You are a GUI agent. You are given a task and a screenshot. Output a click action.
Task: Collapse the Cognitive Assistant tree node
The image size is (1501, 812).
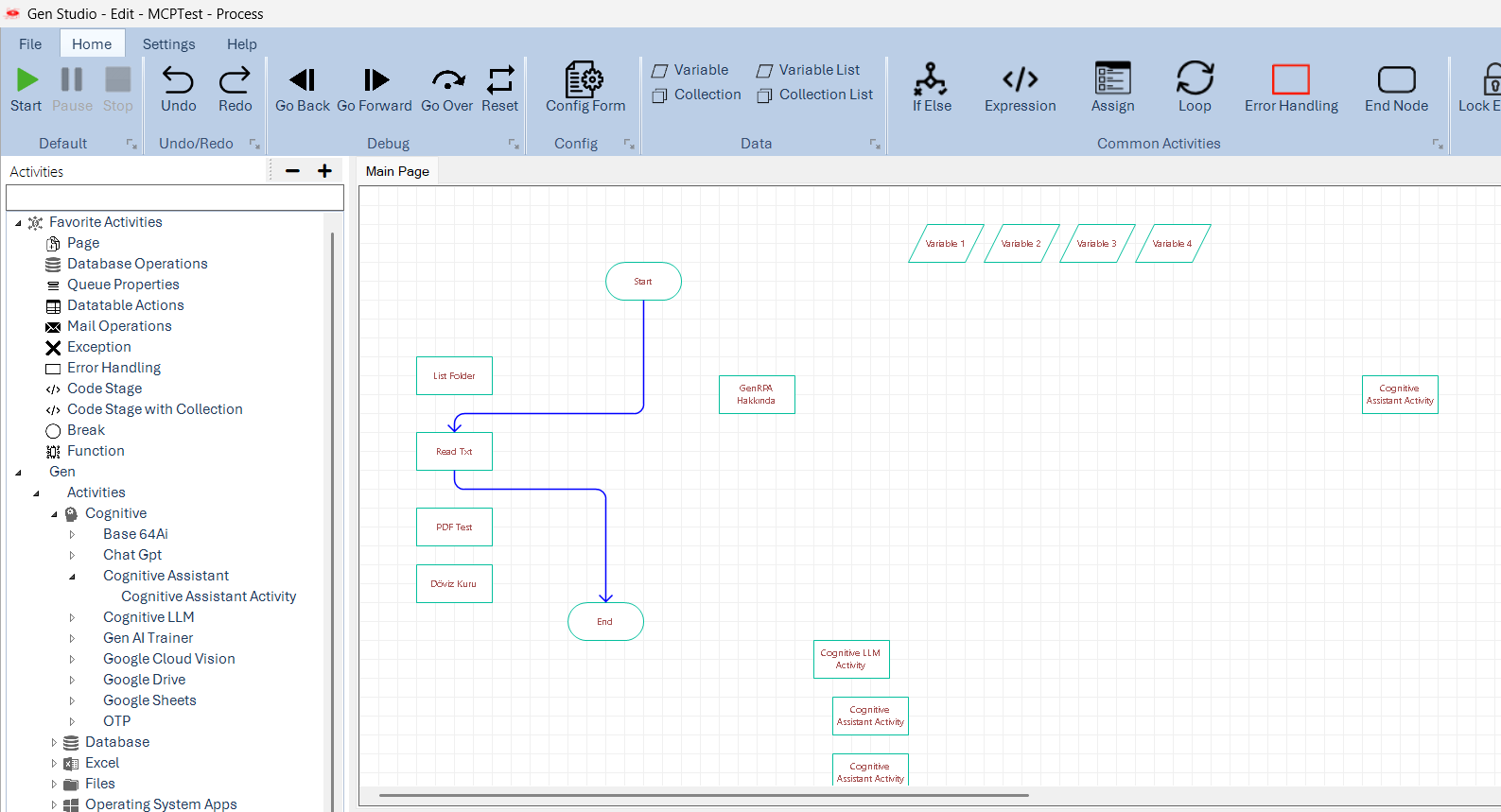coord(72,576)
